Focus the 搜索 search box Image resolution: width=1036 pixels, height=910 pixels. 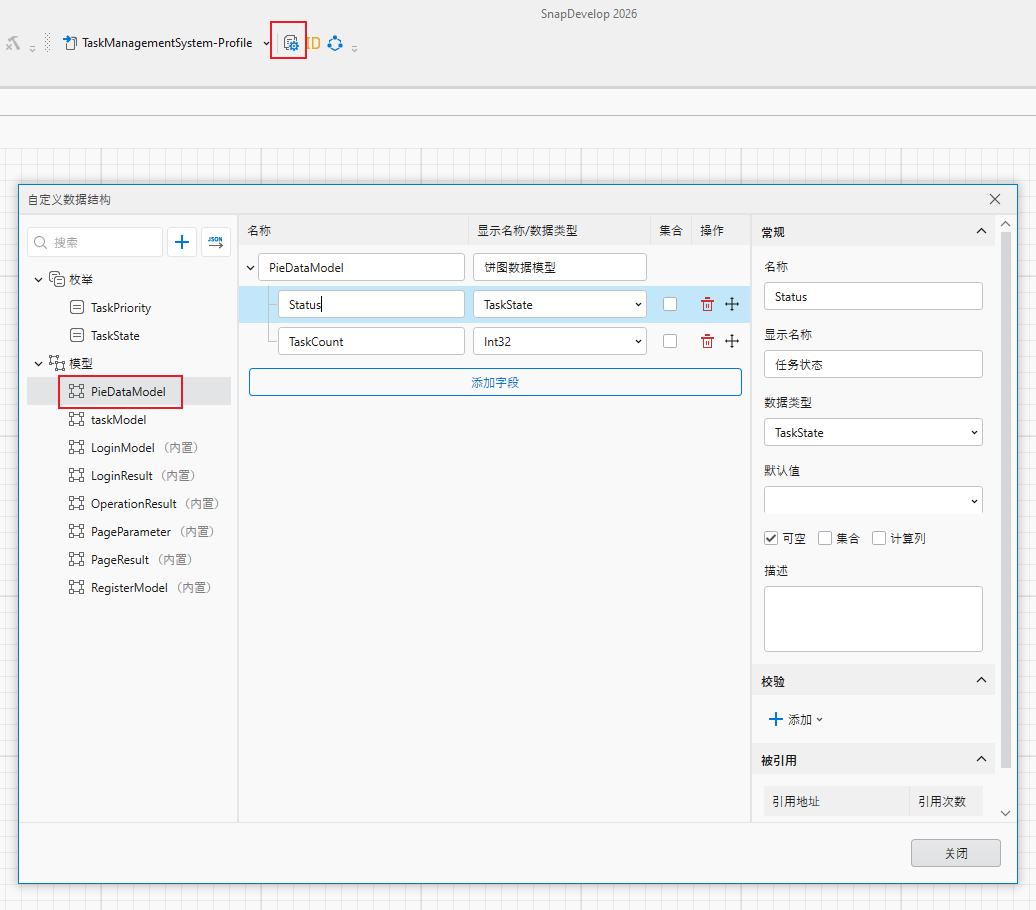tap(95, 243)
